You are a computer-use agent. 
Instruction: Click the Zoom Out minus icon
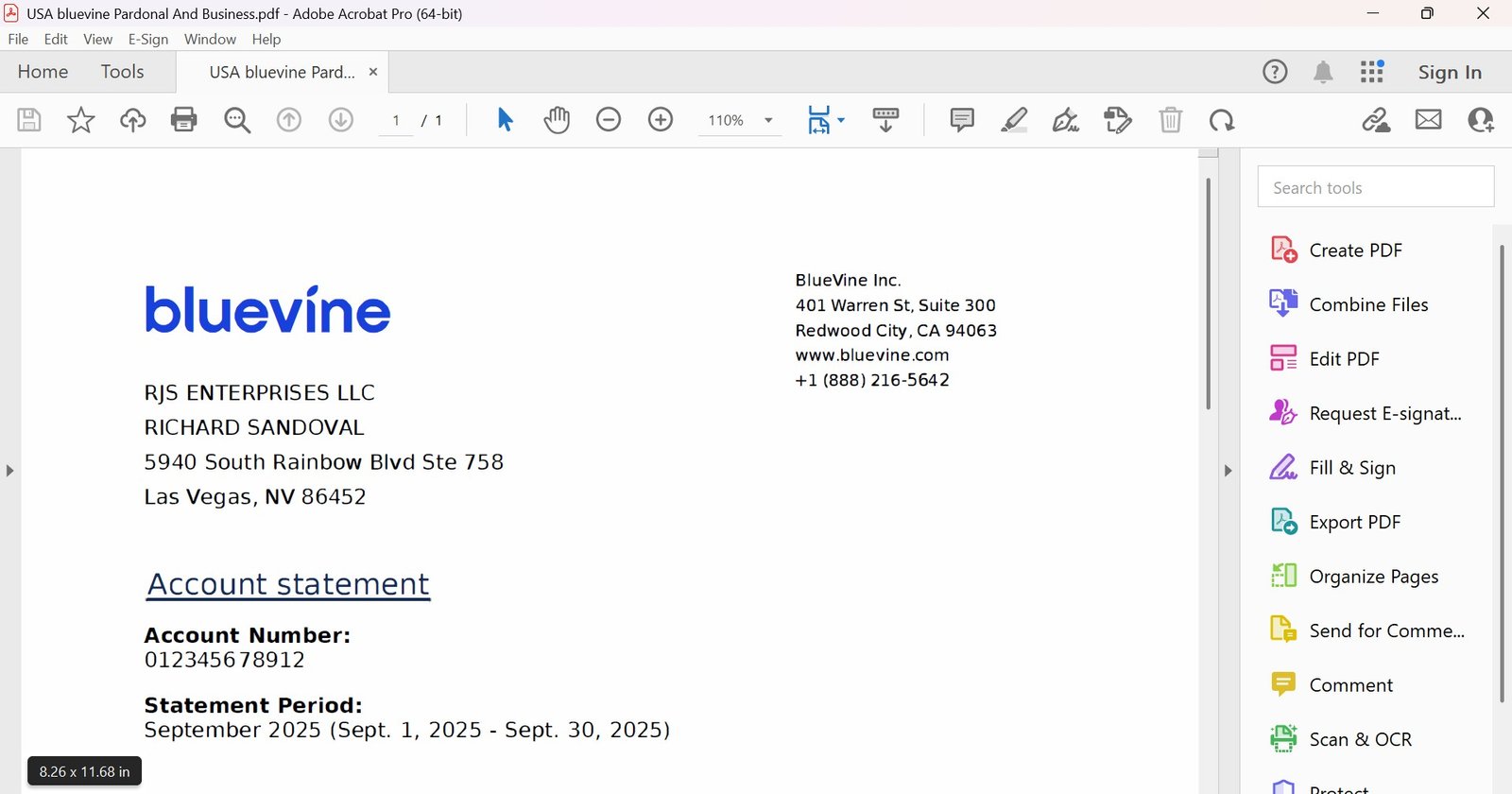[x=609, y=120]
